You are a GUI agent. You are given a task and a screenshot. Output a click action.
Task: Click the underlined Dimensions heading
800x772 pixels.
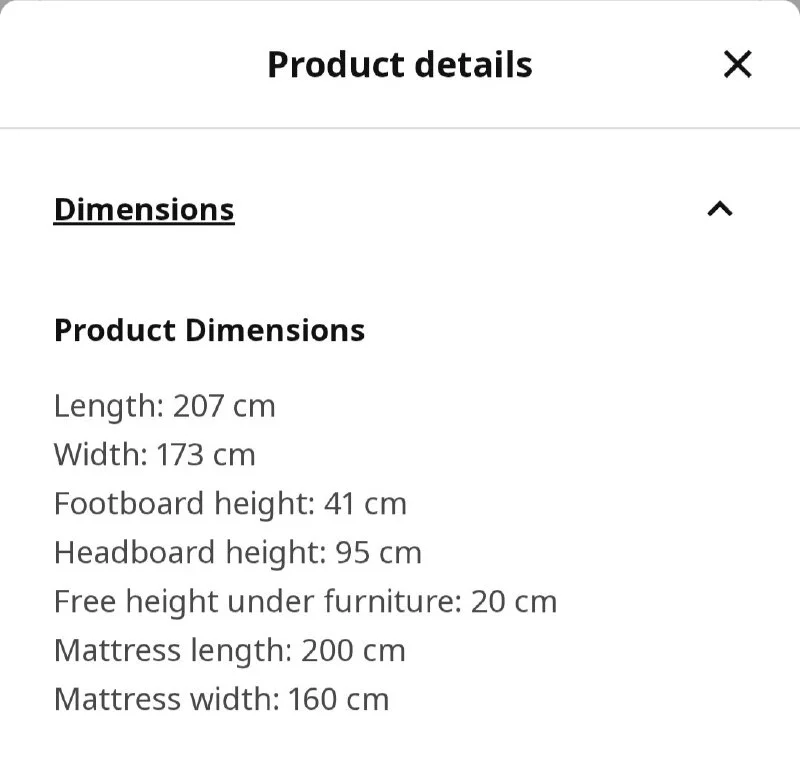click(x=144, y=210)
